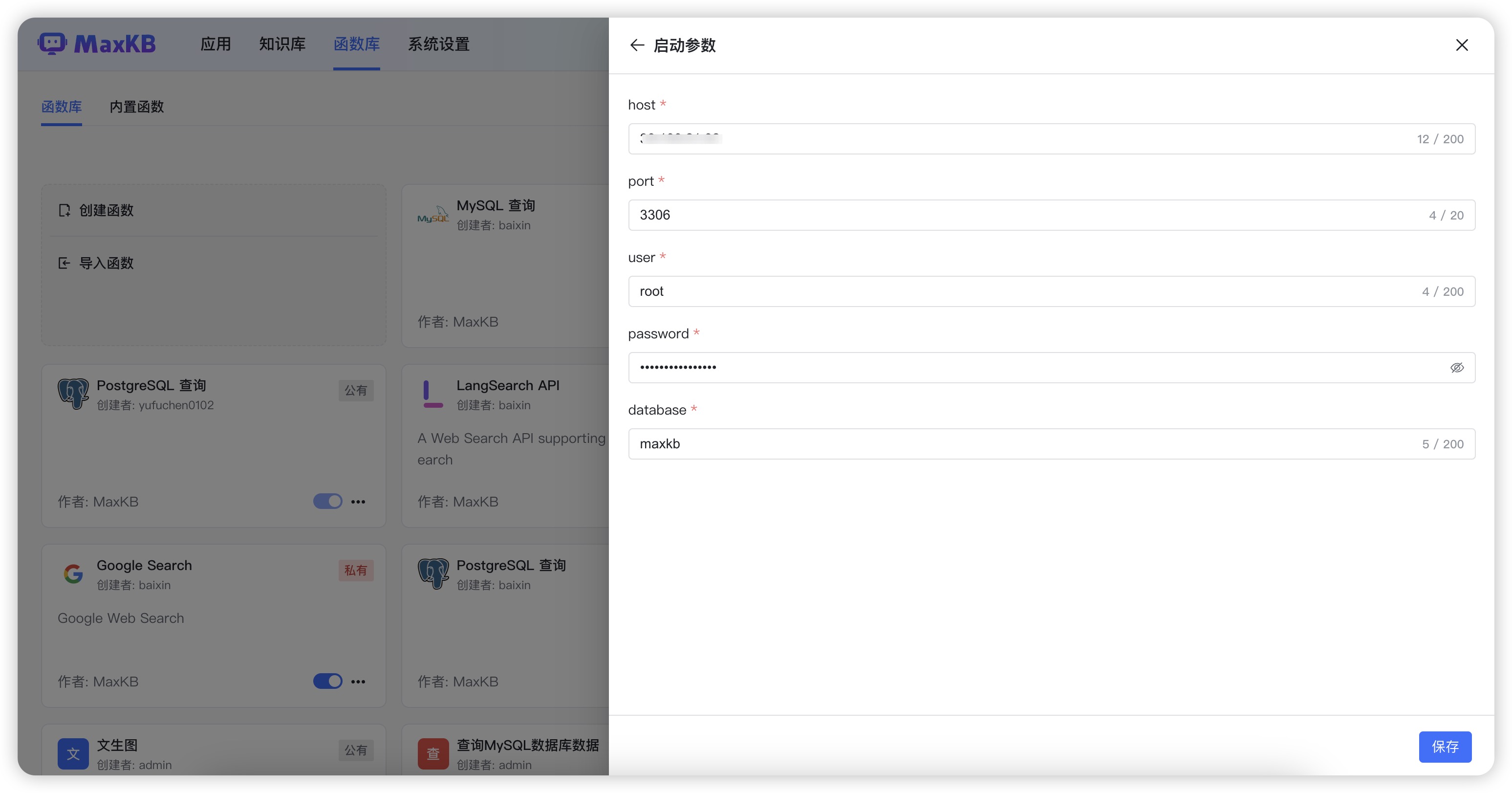Viewport: 1512px width, 793px height.
Task: Click the Google Search G icon
Action: [x=73, y=573]
